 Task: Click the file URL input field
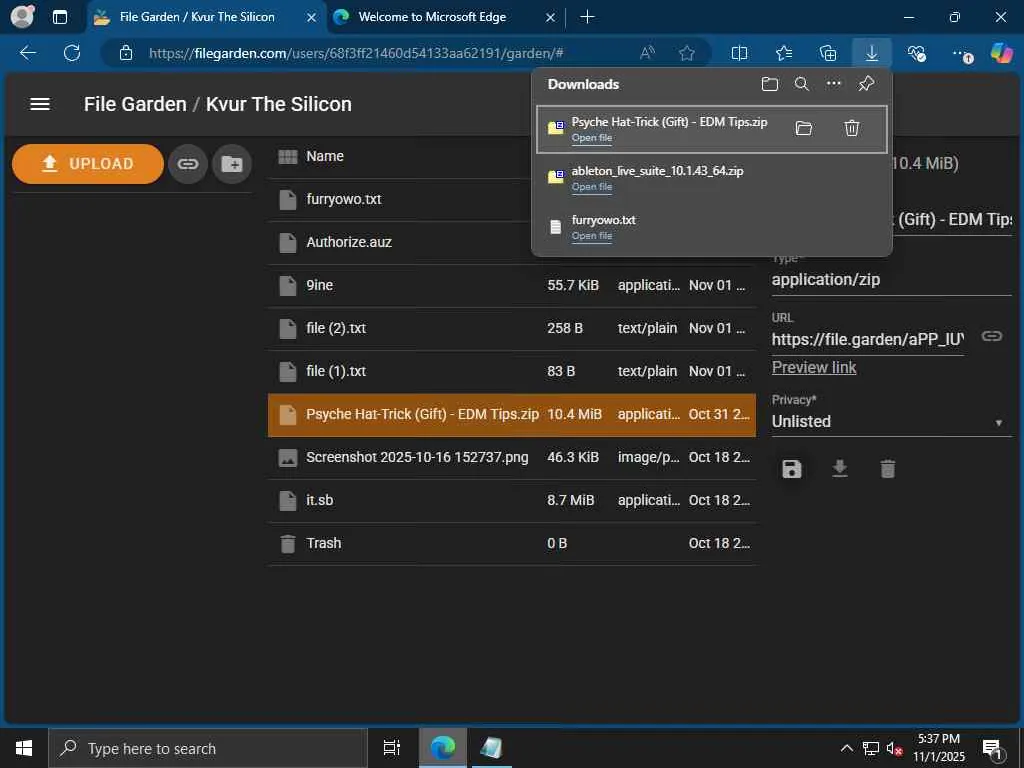coord(868,340)
